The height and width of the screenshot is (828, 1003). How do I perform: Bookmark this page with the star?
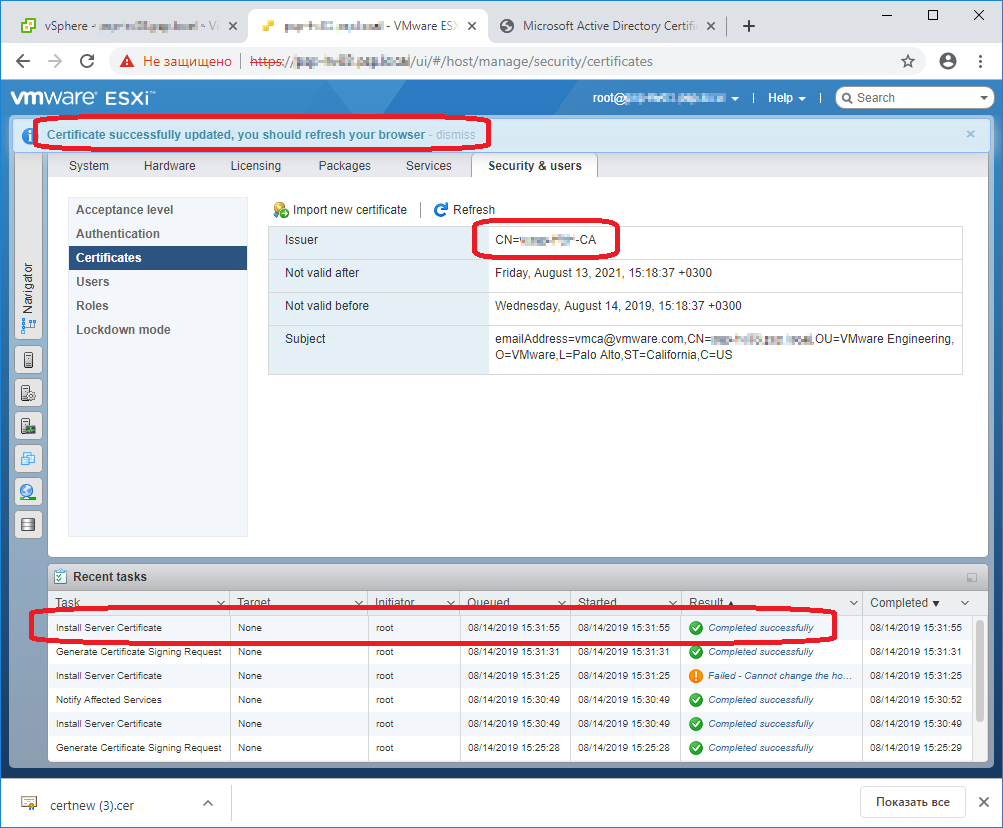908,61
